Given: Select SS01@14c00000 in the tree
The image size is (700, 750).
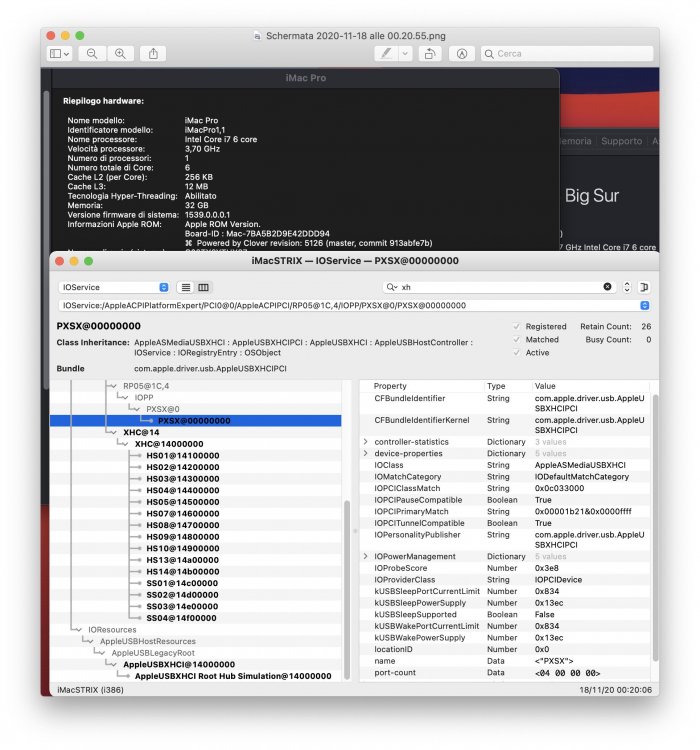Looking at the screenshot, I should pos(182,583).
